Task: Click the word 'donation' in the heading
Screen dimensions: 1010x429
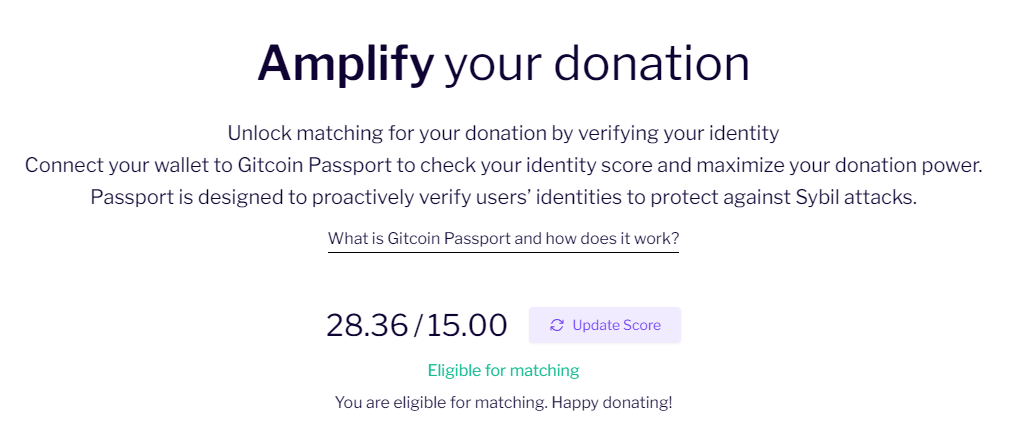Action: [652, 64]
